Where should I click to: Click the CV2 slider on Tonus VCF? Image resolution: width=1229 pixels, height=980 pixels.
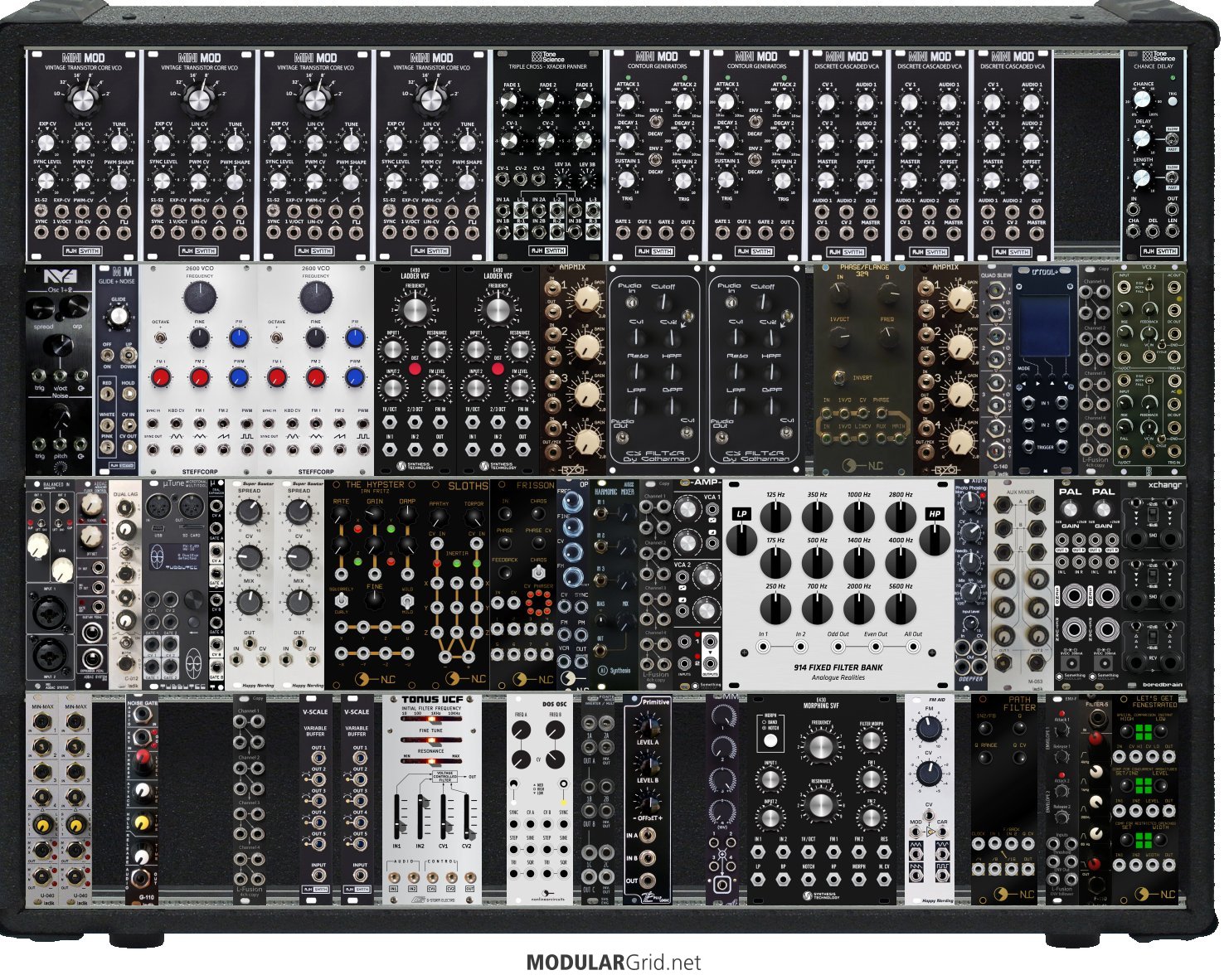468,818
